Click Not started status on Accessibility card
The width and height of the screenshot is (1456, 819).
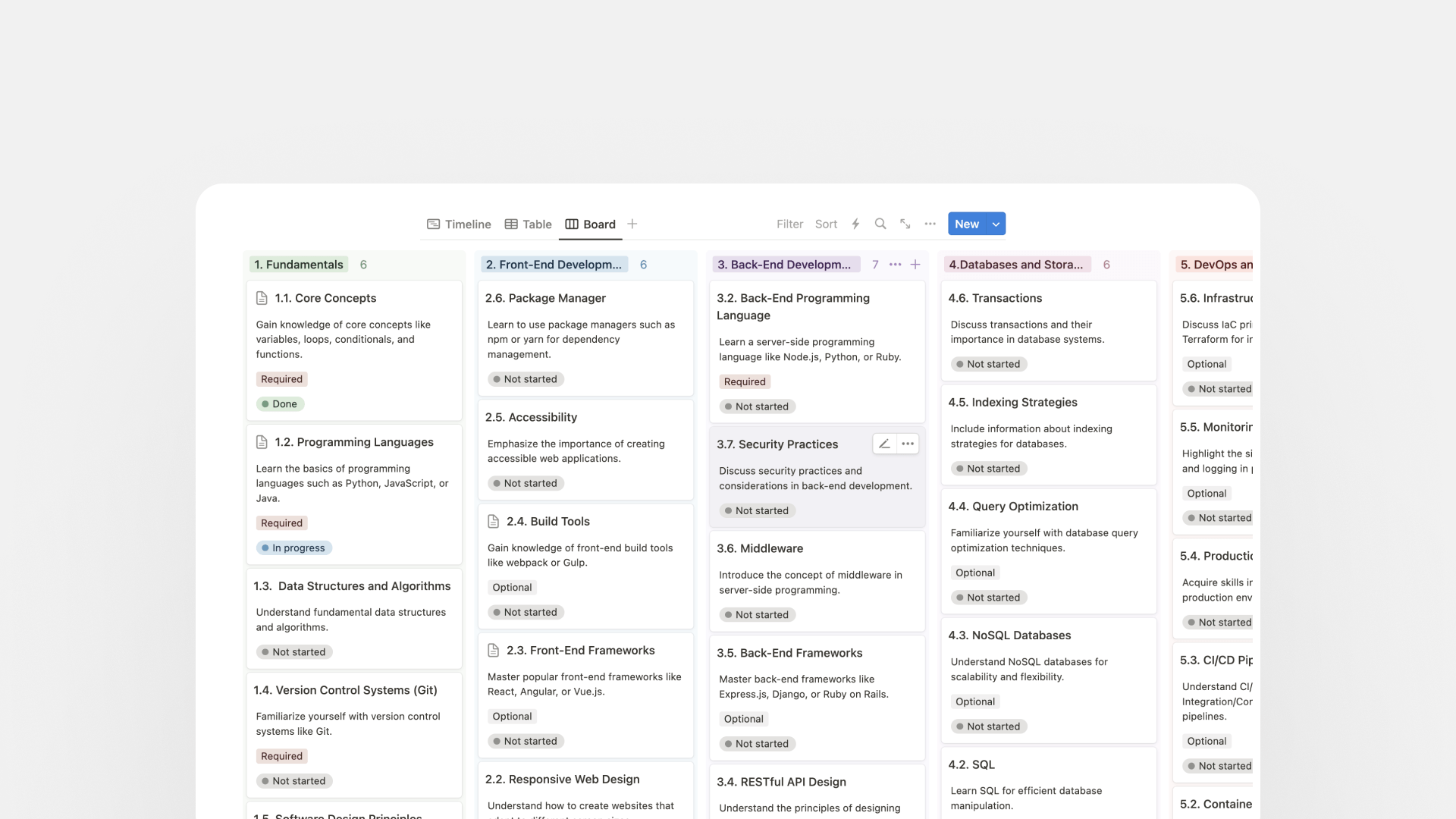[x=526, y=483]
